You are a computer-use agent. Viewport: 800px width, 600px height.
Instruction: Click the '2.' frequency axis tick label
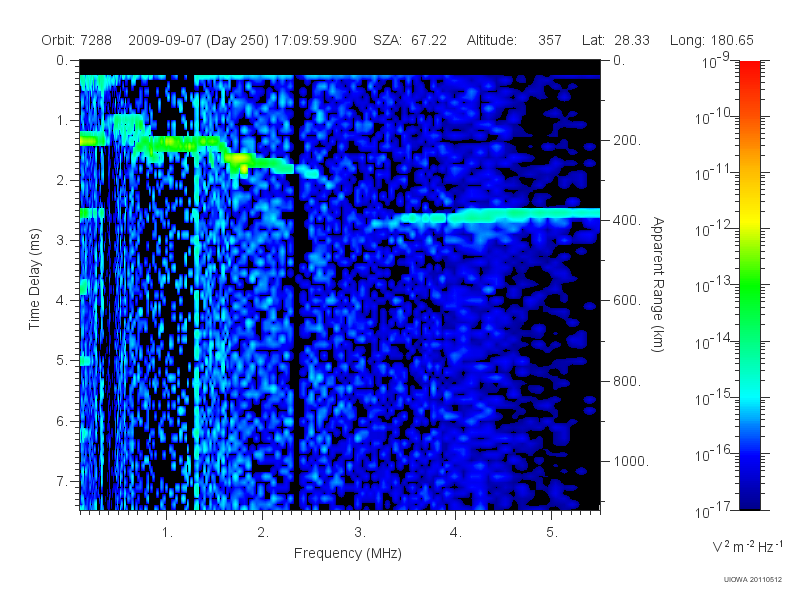pos(263,533)
